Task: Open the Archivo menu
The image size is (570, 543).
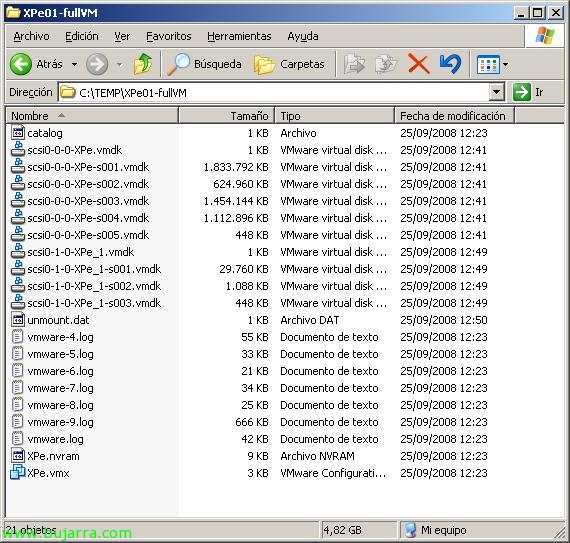Action: 31,36
